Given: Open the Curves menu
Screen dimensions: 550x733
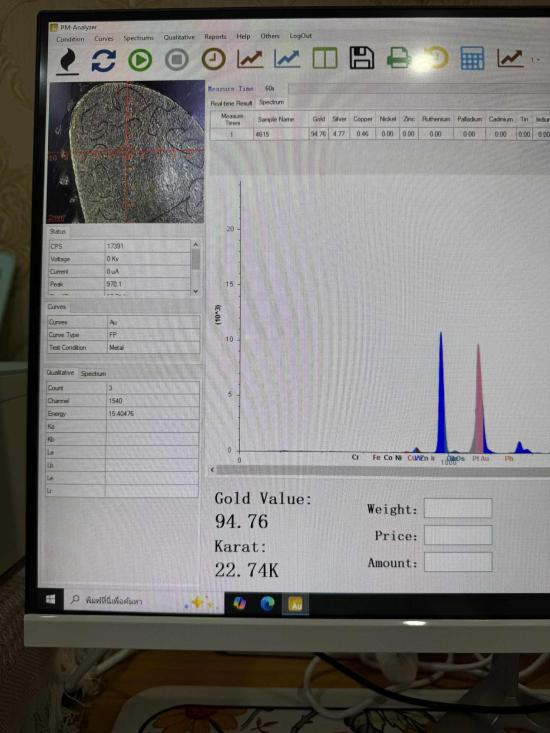Looking at the screenshot, I should click(x=104, y=39).
